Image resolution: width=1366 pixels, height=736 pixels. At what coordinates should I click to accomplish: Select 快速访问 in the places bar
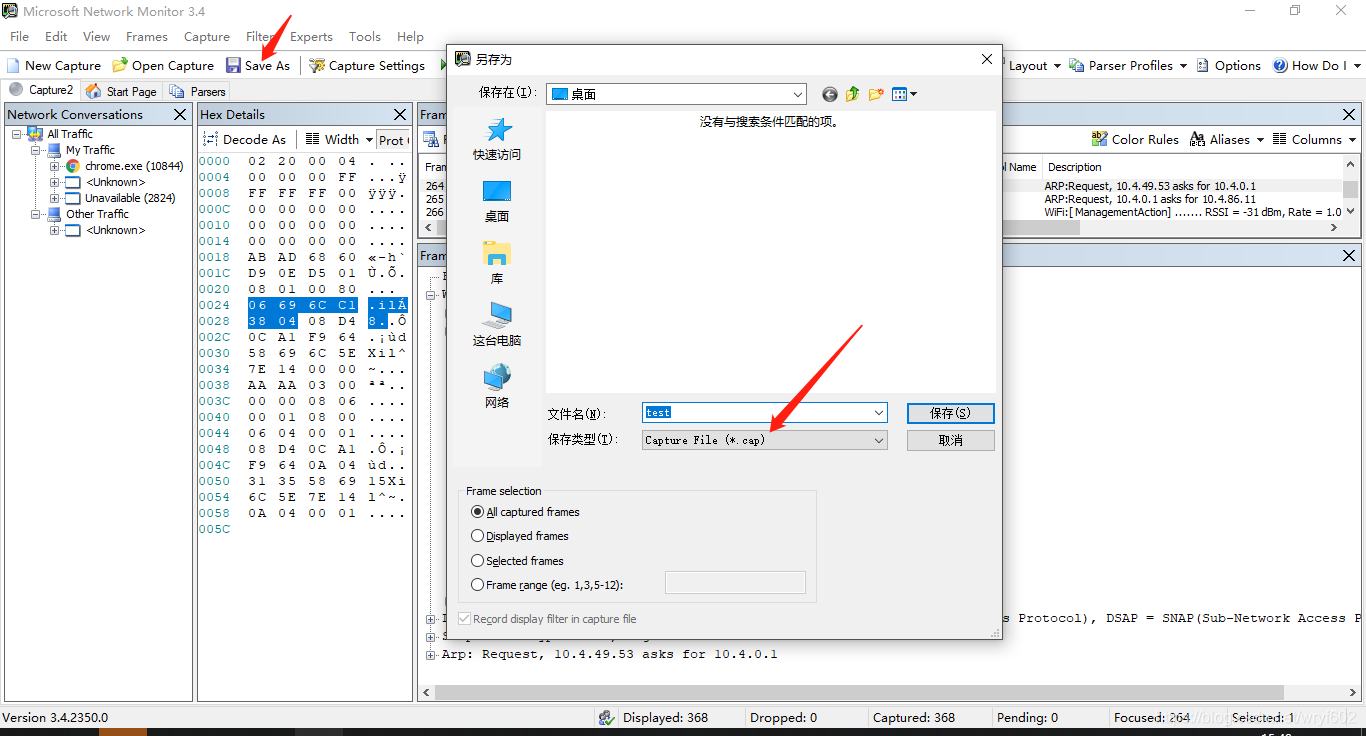click(x=497, y=139)
